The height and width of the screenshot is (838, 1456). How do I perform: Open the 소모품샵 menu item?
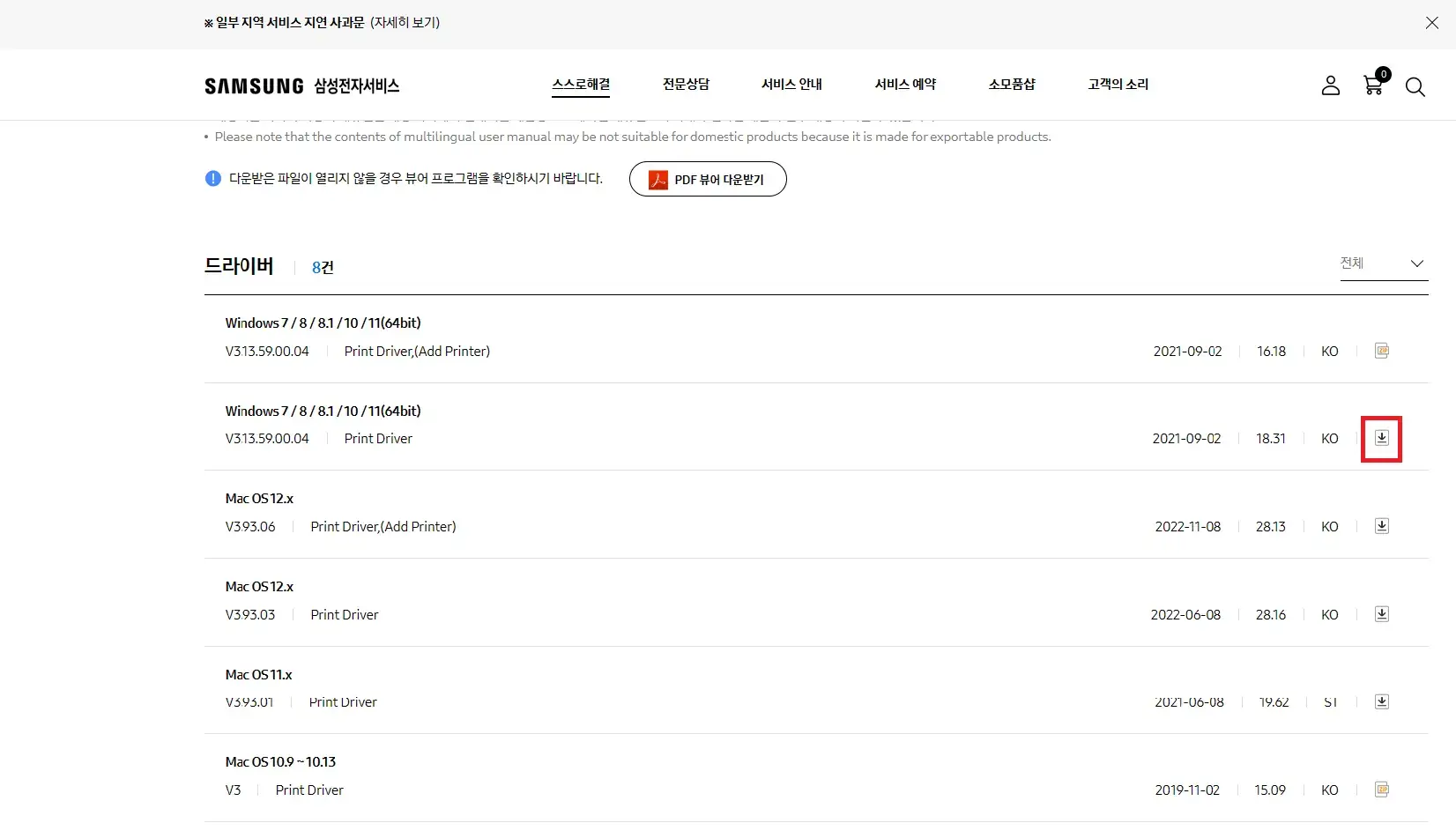click(x=1012, y=84)
